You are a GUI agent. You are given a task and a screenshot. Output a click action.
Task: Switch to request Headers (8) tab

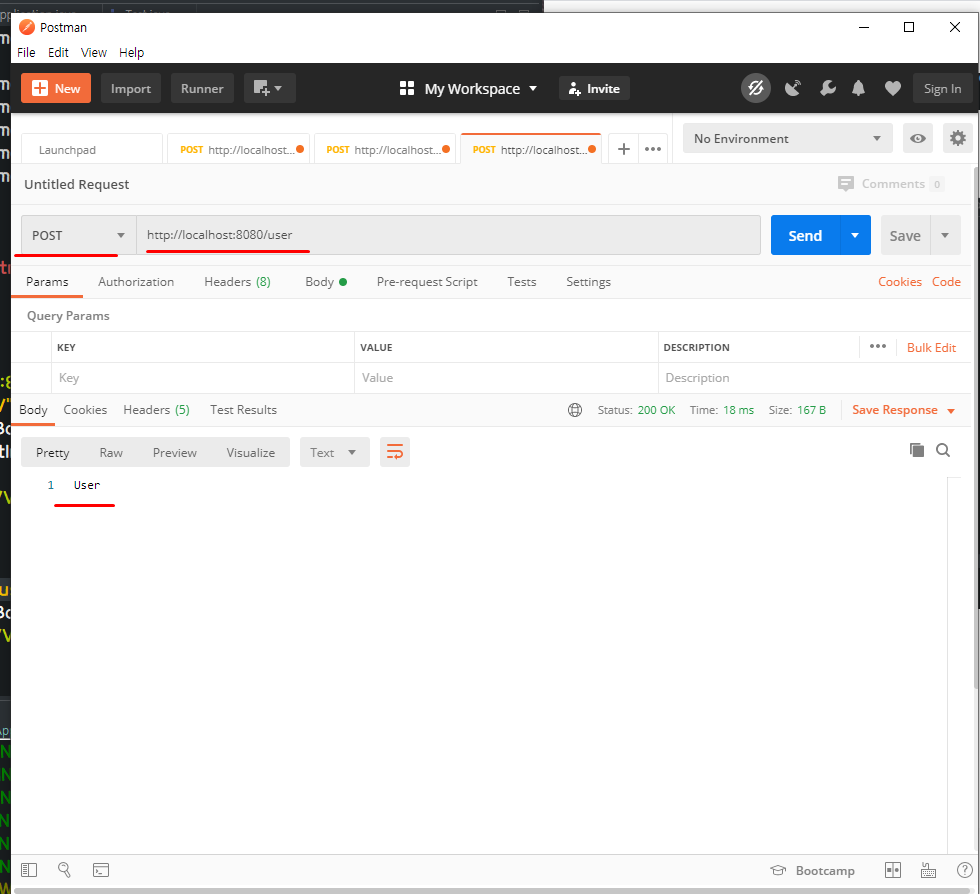click(237, 282)
